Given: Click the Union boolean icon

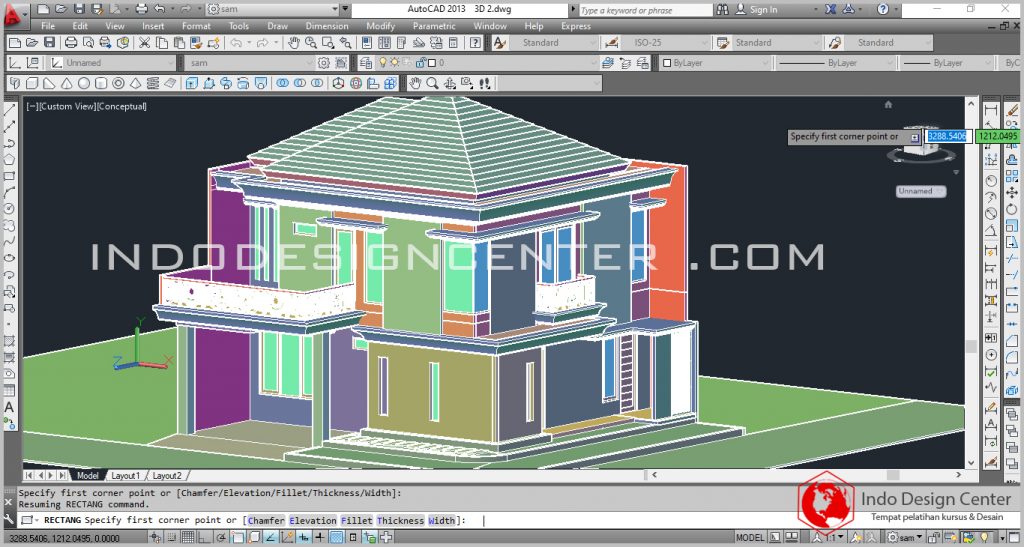Looking at the screenshot, I should tap(283, 84).
